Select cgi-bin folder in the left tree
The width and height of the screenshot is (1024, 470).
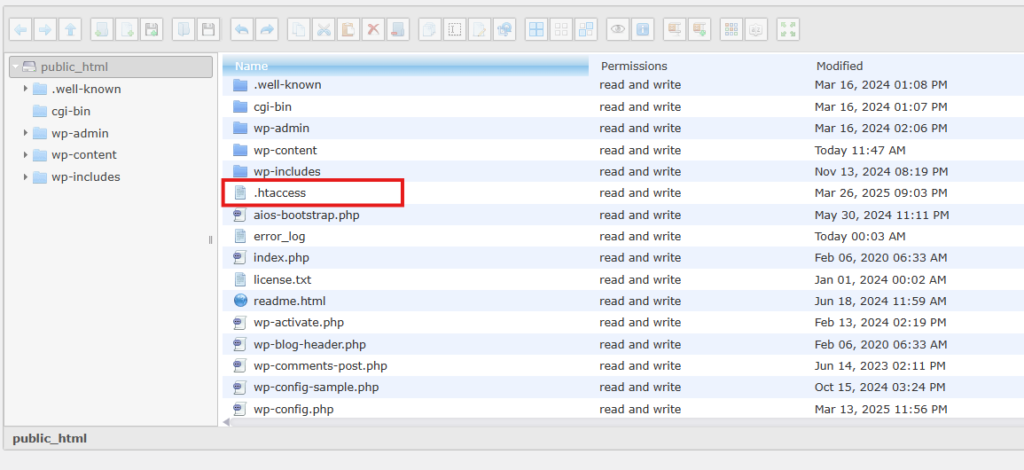click(x=72, y=111)
